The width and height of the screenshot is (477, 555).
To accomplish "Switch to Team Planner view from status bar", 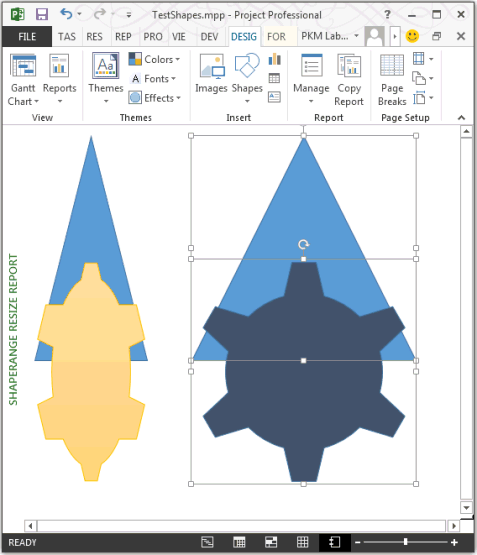I will (x=271, y=542).
